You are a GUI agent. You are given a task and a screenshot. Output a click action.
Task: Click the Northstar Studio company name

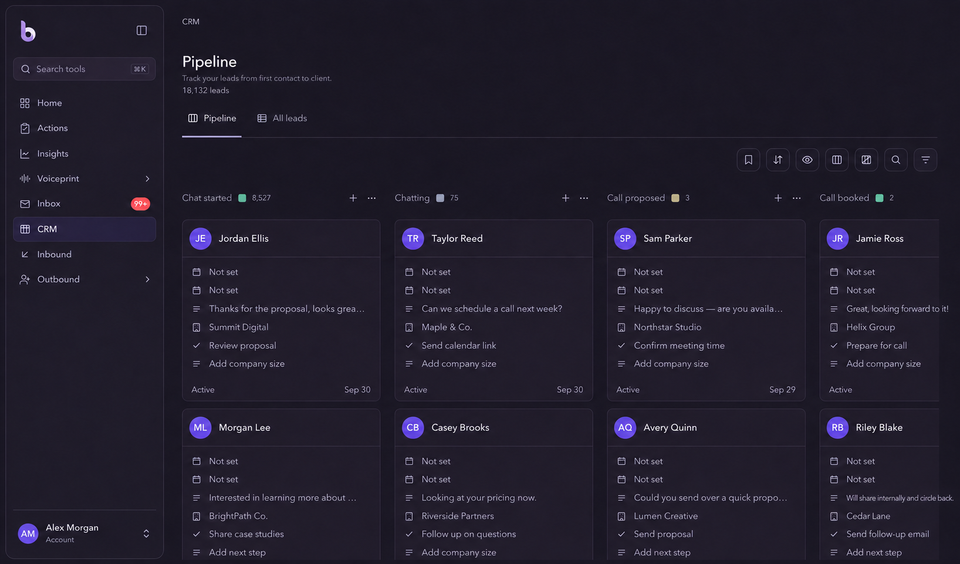click(667, 327)
